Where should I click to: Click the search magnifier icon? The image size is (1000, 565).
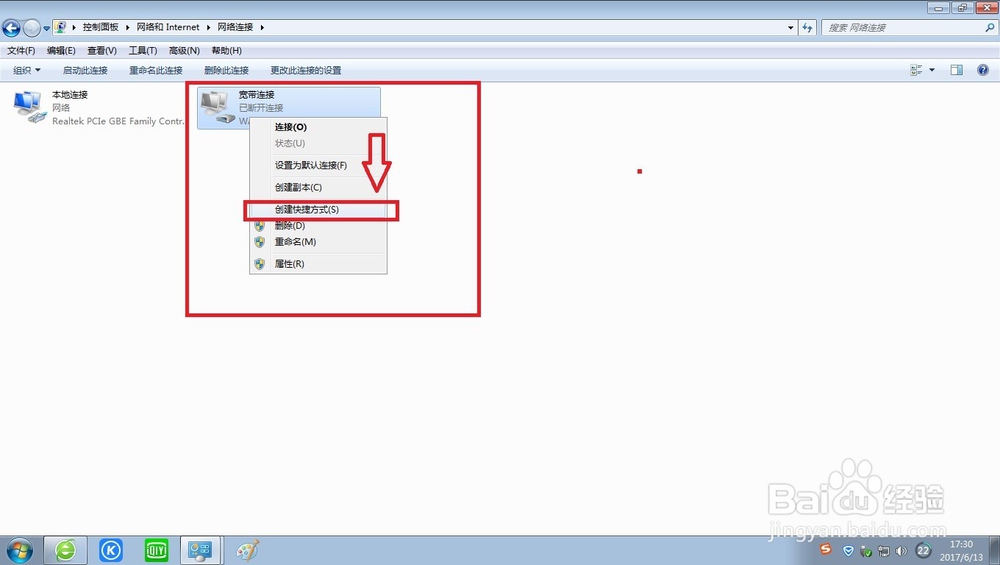990,27
